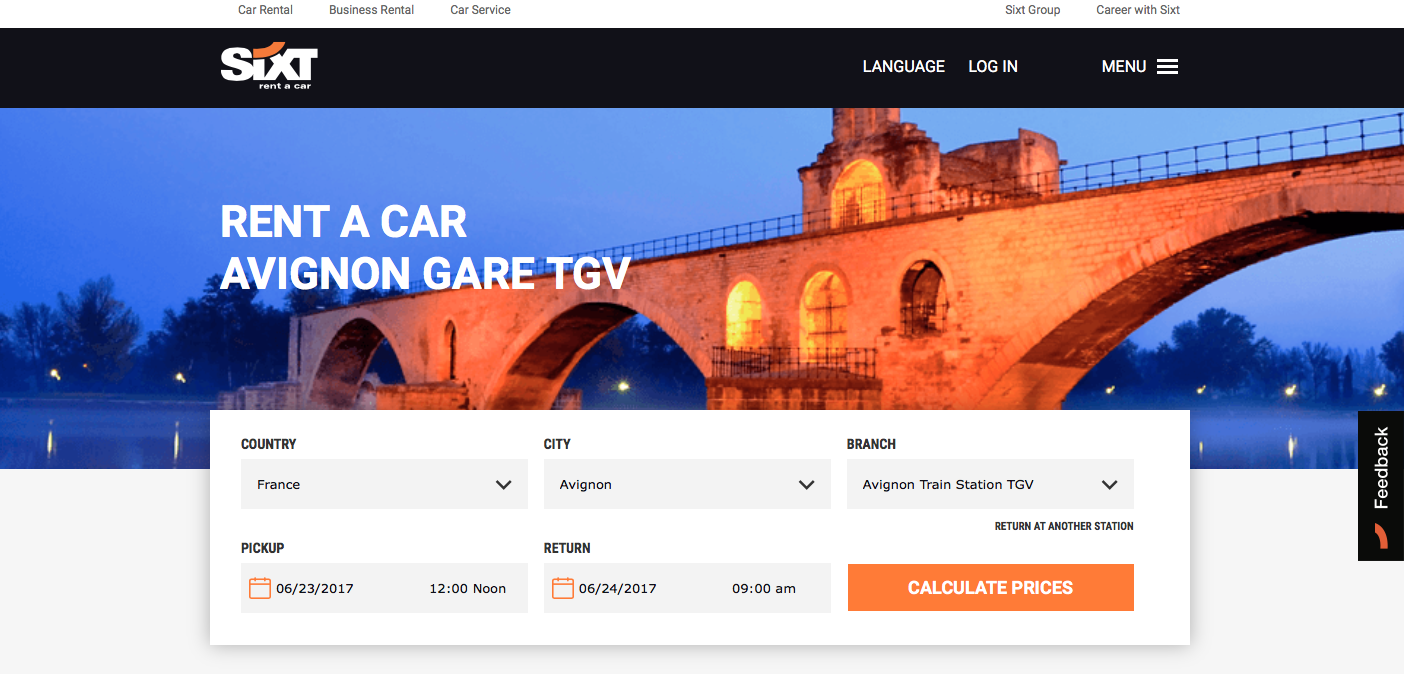The width and height of the screenshot is (1404, 674).
Task: Click the LOG IN link
Action: click(993, 67)
